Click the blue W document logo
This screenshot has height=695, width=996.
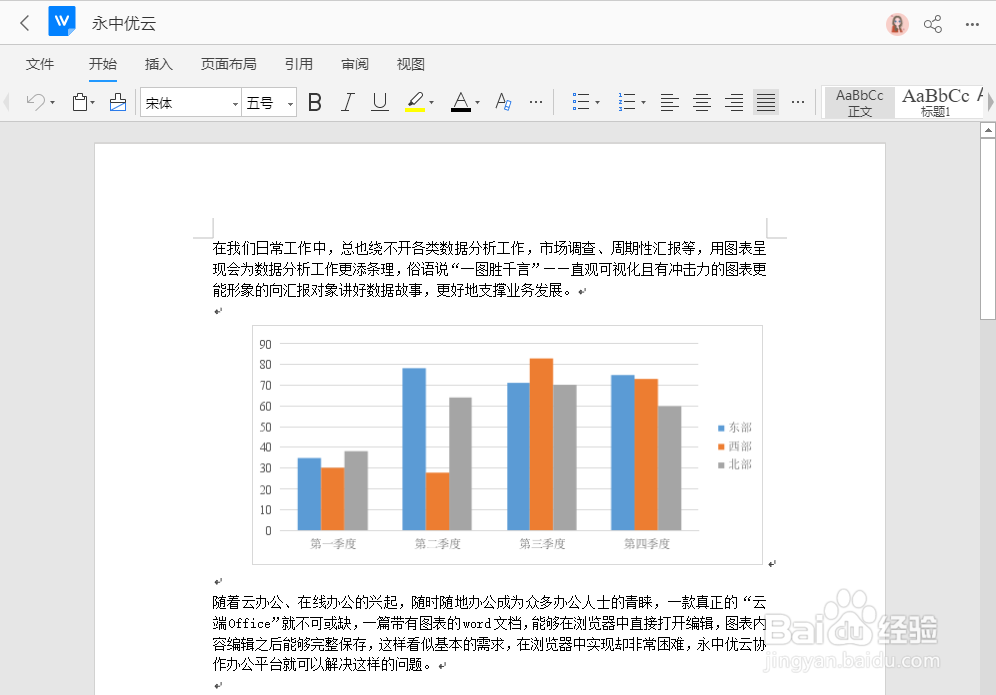62,22
